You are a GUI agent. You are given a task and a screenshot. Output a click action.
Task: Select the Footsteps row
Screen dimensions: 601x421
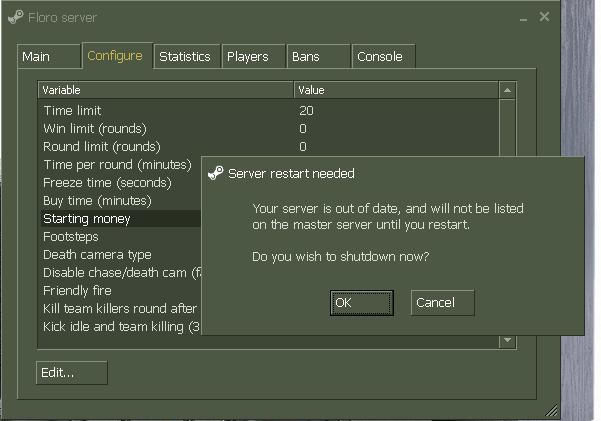pyautogui.click(x=120, y=237)
